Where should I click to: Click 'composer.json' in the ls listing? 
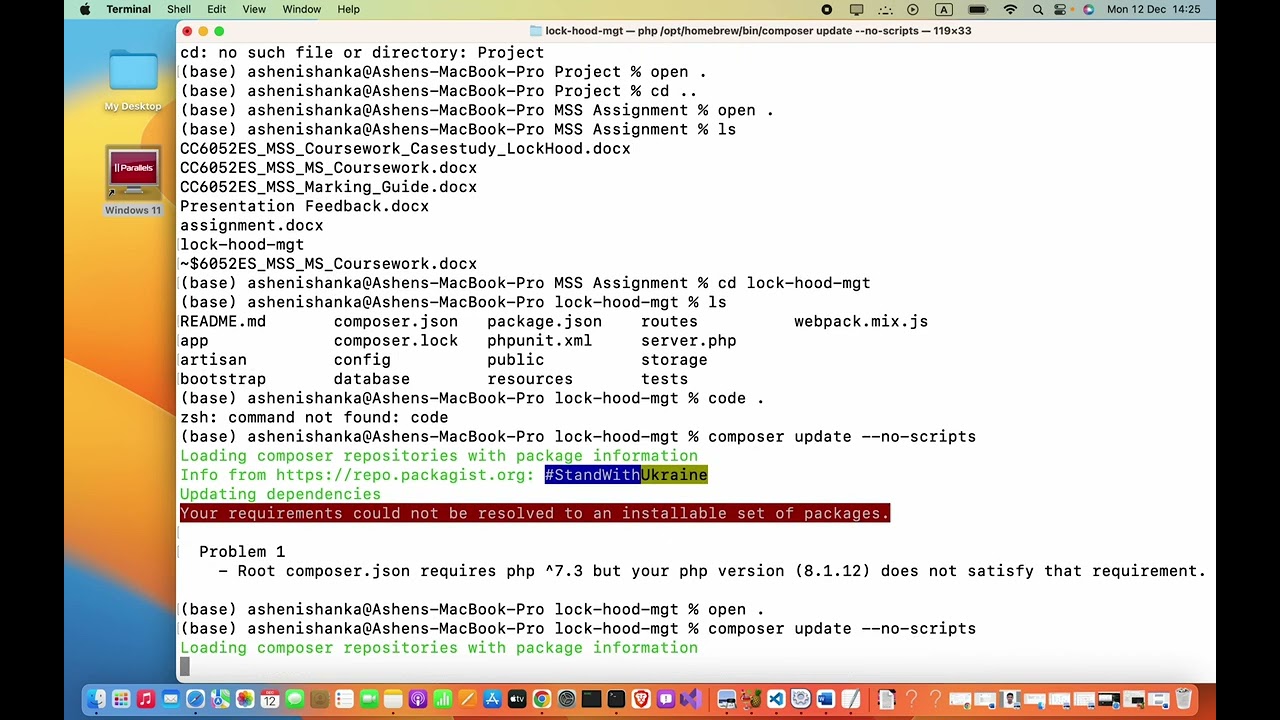click(396, 322)
